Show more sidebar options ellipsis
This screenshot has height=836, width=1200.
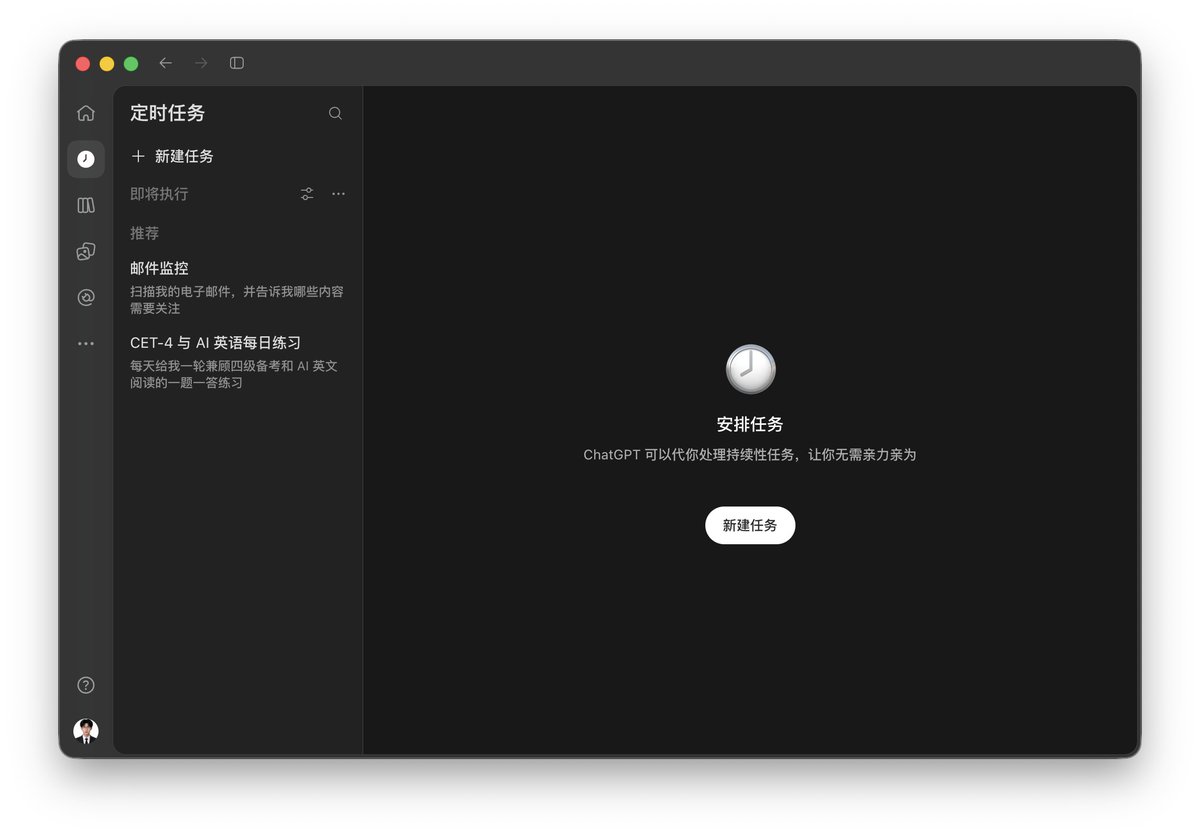tap(86, 343)
